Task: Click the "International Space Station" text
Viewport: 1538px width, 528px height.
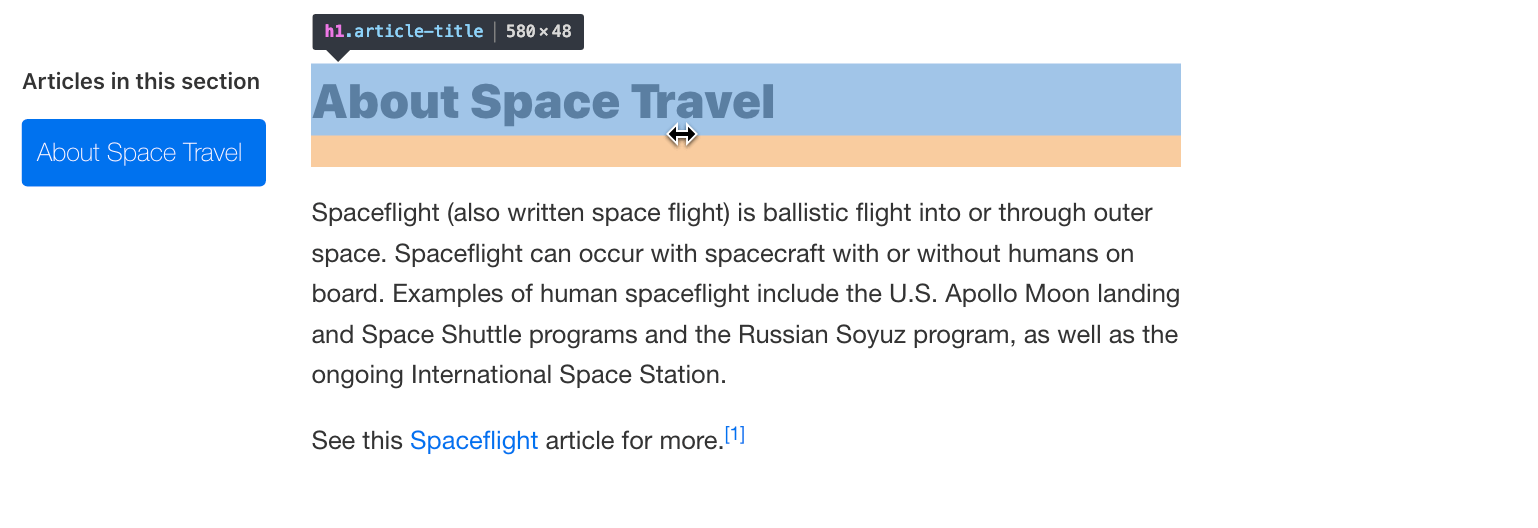Action: pyautogui.click(x=565, y=375)
